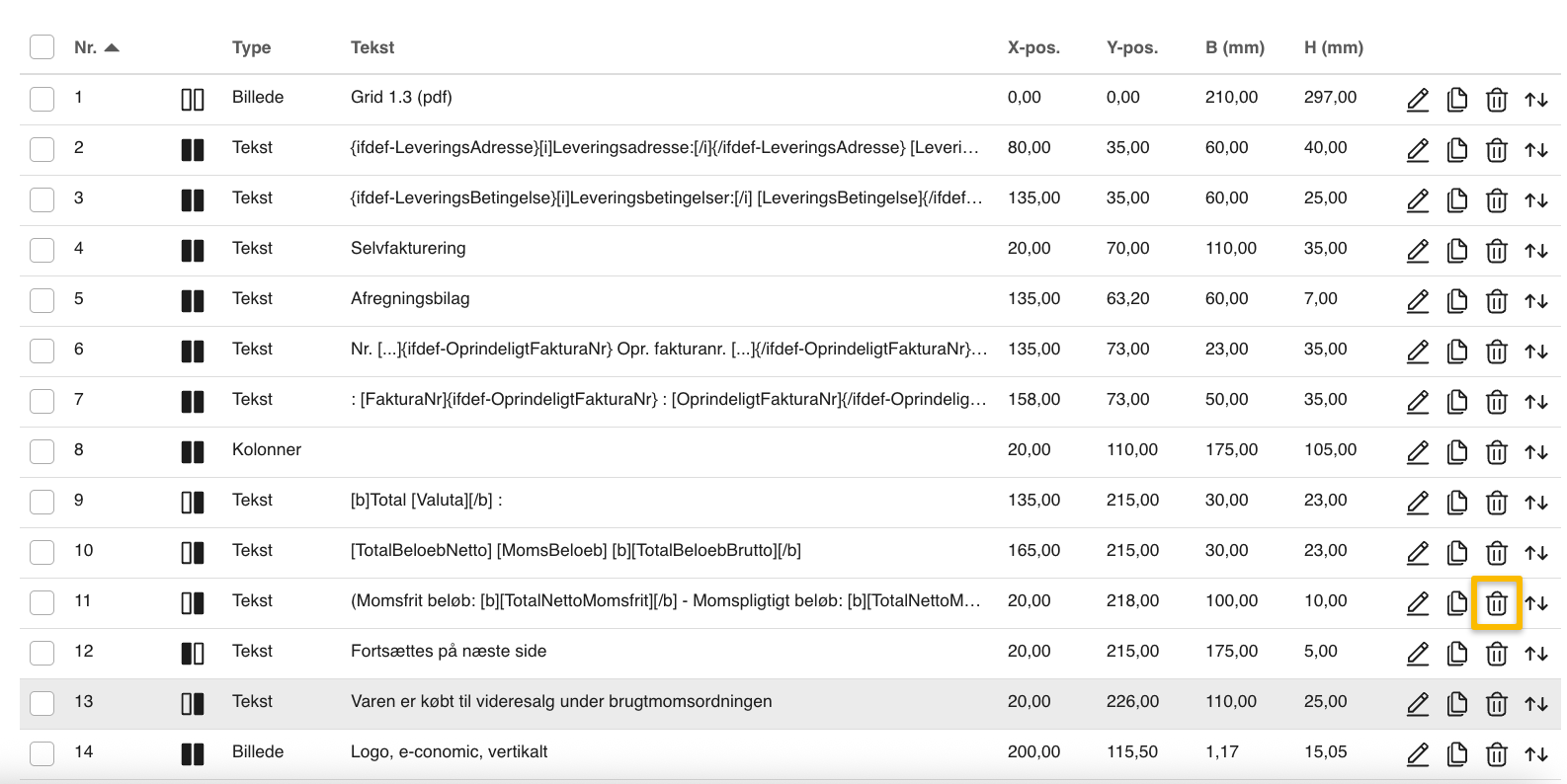Click the Tekst column header
This screenshot has height=784, width=1567.
(371, 47)
